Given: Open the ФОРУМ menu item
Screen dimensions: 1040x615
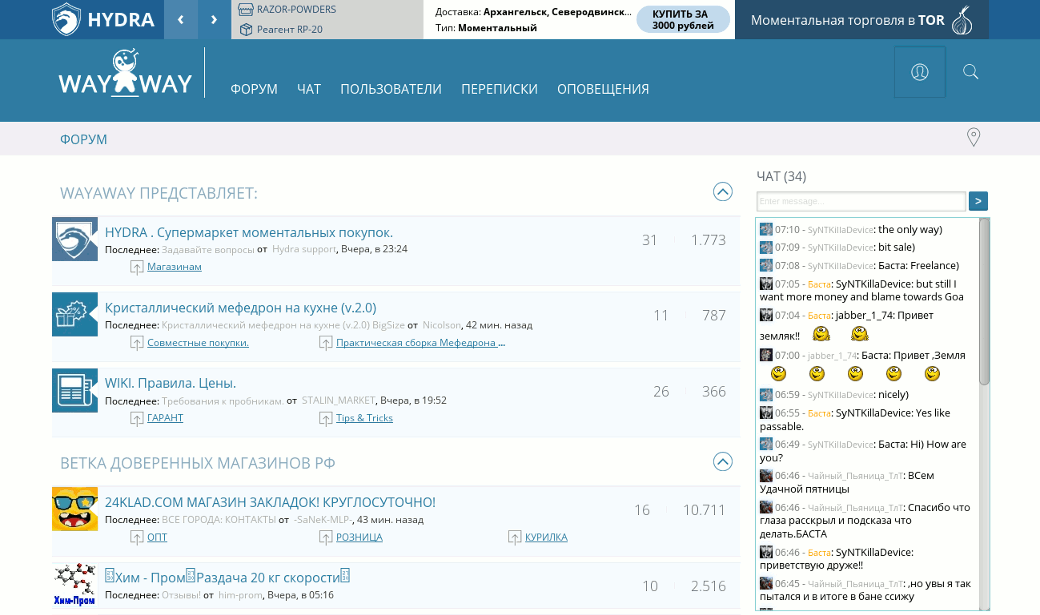Looking at the screenshot, I should pyautogui.click(x=254, y=89).
